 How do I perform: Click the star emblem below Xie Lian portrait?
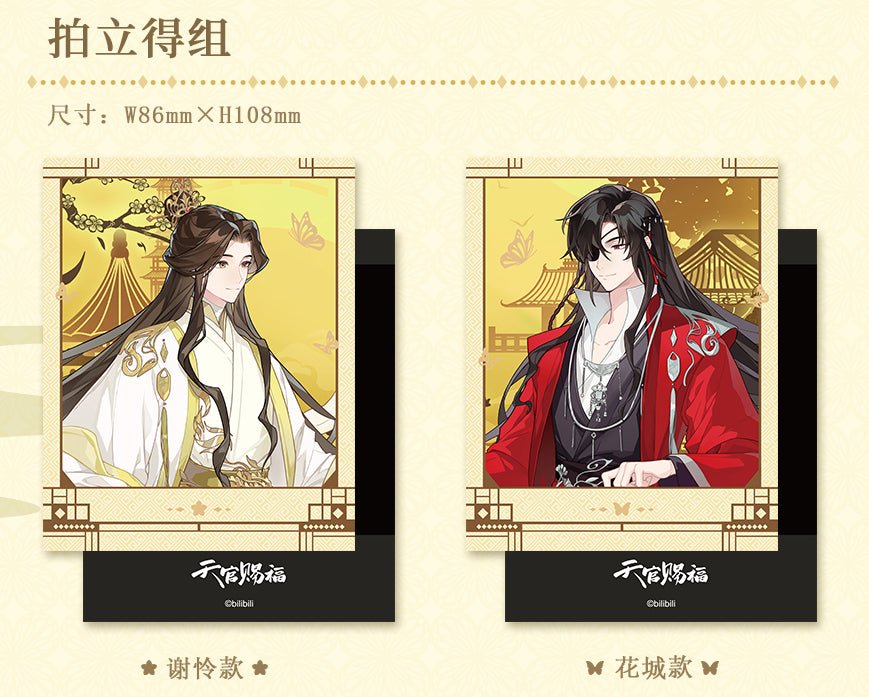pos(199,508)
